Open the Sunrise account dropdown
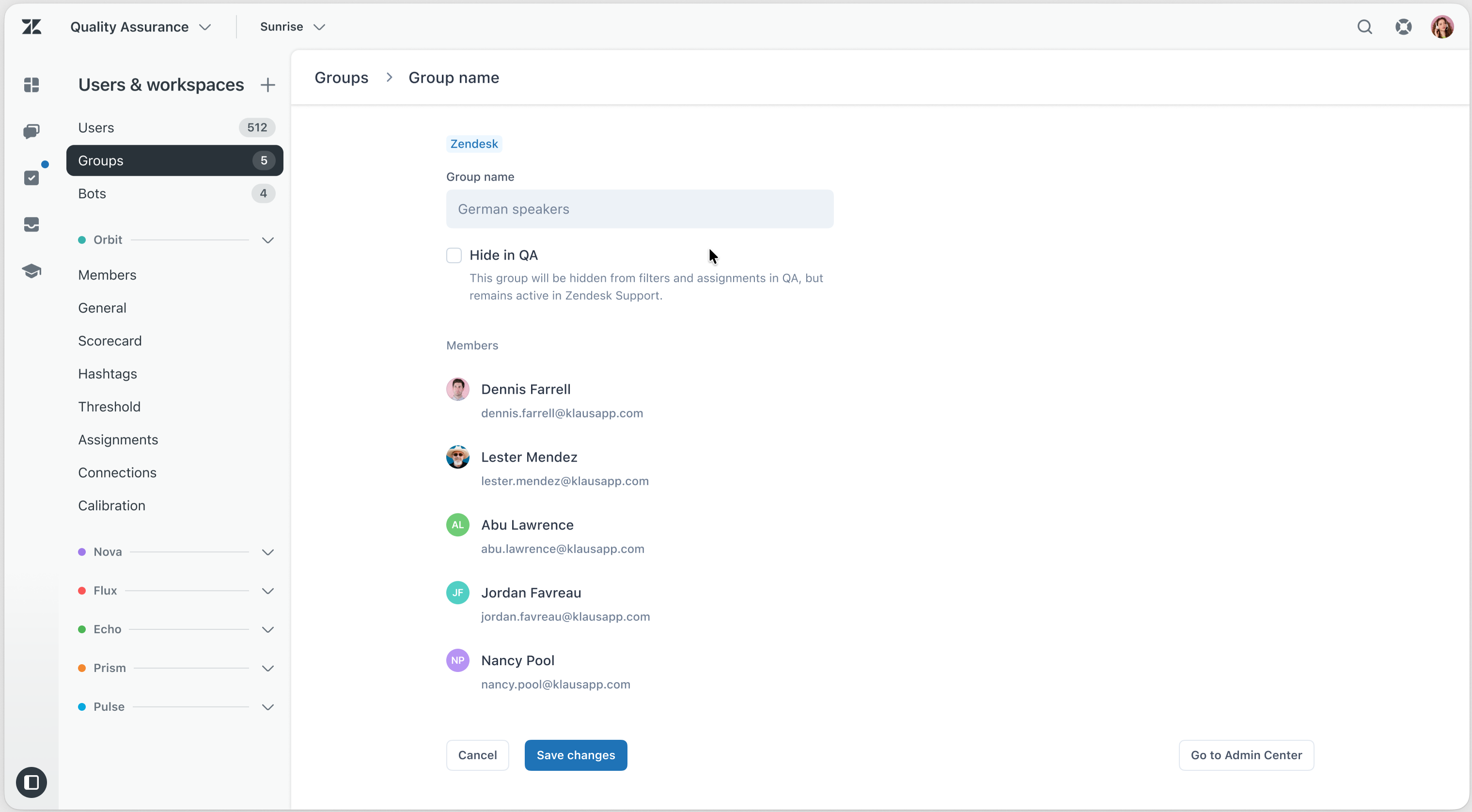1472x812 pixels. click(292, 27)
